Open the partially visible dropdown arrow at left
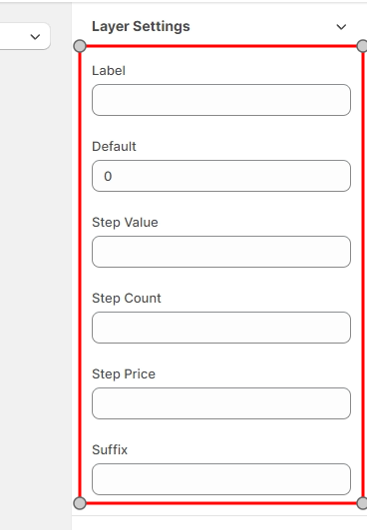 point(35,37)
